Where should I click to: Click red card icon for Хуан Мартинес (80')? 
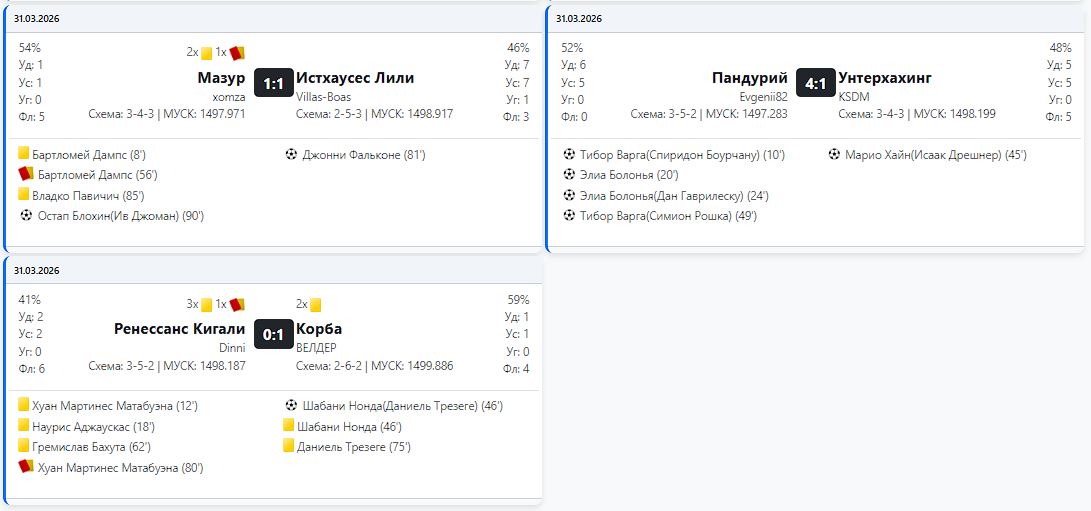pyautogui.click(x=25, y=467)
